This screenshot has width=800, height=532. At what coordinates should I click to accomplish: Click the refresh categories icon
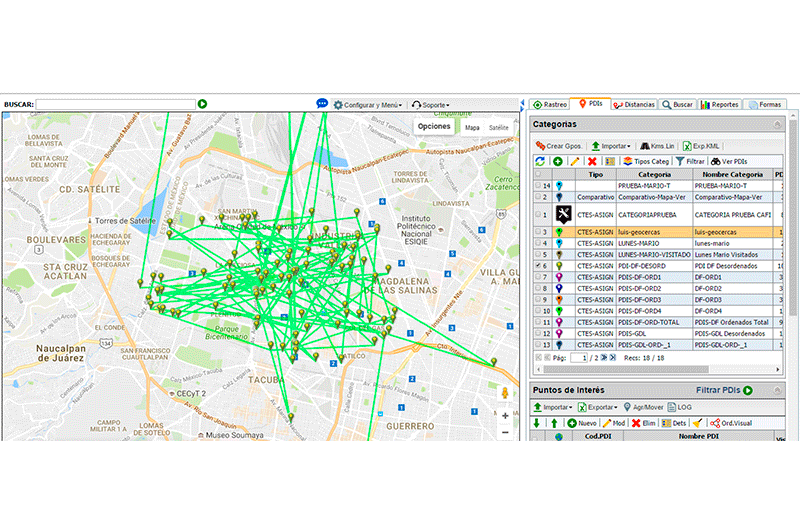tap(540, 161)
